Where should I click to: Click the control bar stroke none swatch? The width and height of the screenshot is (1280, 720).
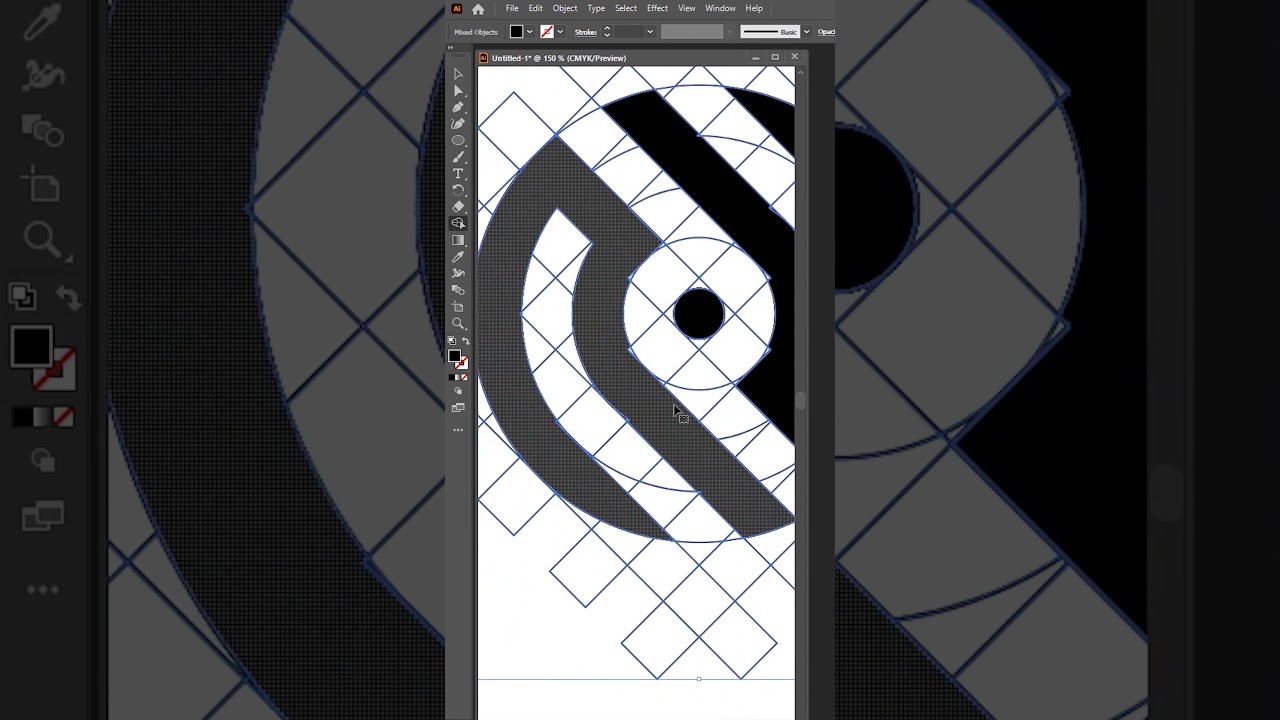[547, 32]
